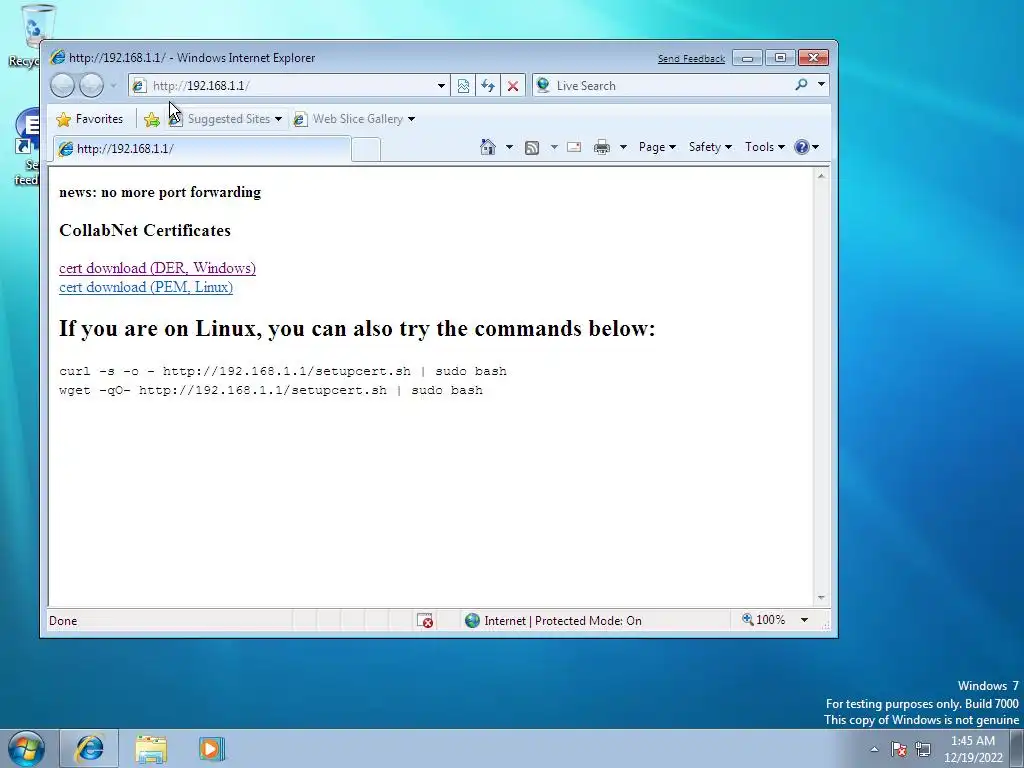Click the Show desktop button
Screen dimensions: 1024x768
(1017, 748)
